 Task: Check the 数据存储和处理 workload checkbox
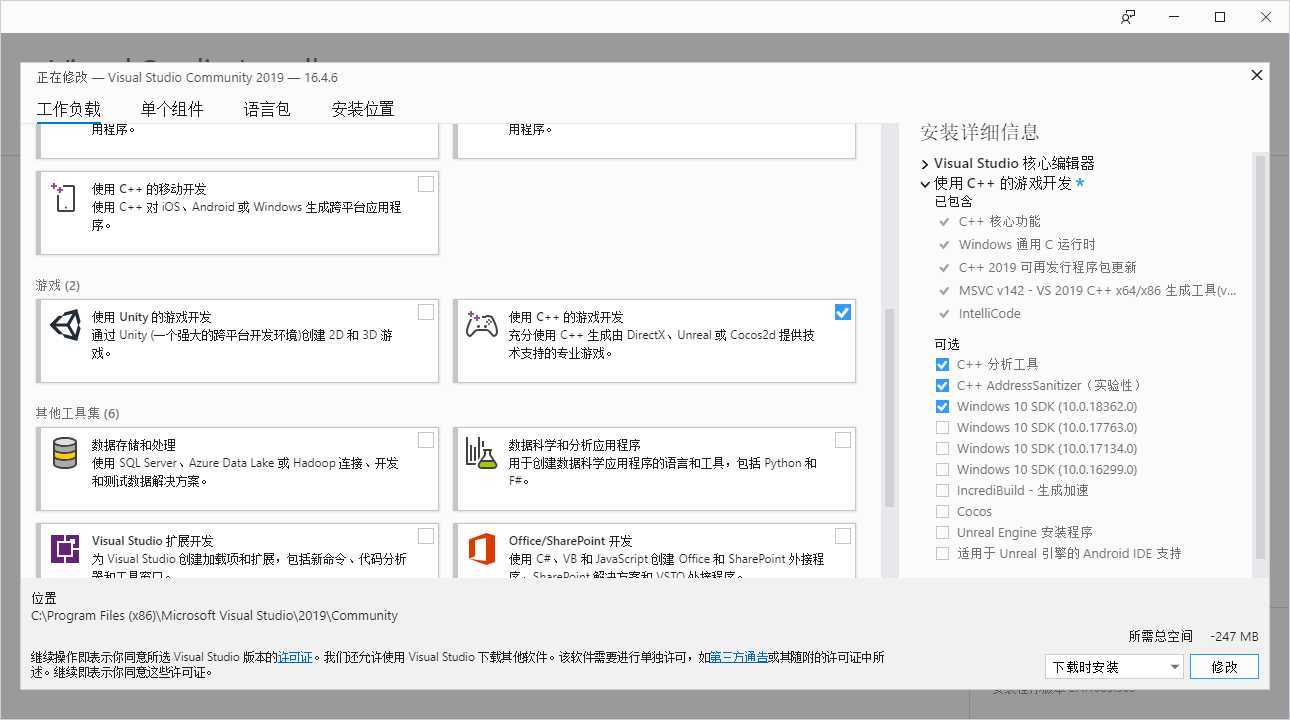[x=426, y=440]
